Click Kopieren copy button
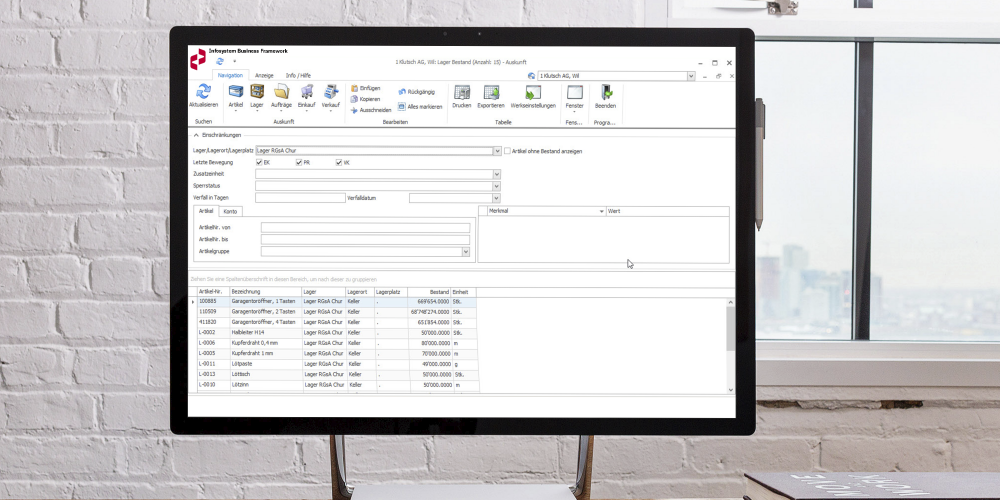This screenshot has width=1000, height=500. tap(365, 99)
